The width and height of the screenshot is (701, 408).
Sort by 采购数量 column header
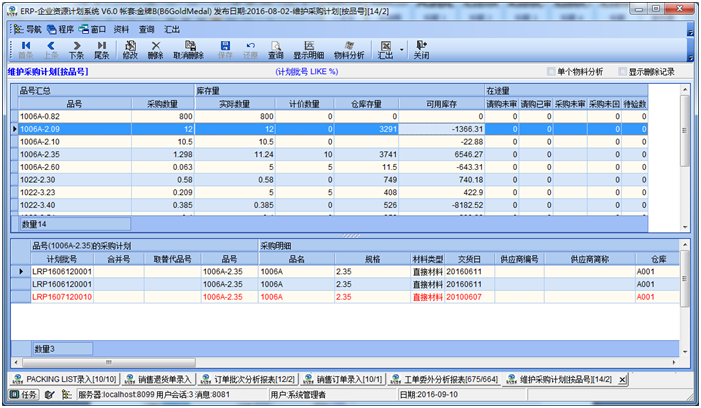pos(163,104)
